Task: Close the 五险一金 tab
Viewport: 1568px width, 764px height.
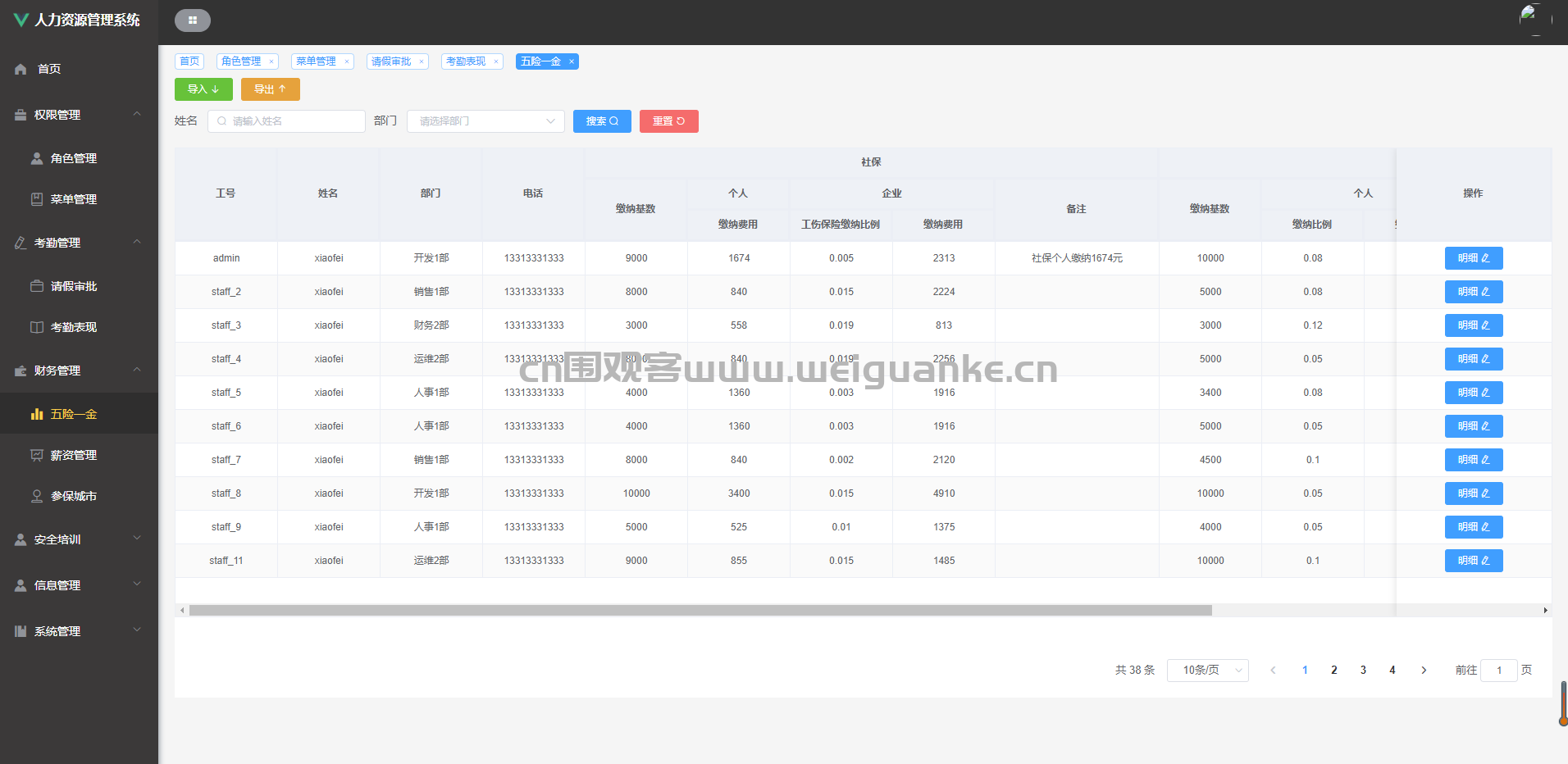Action: pyautogui.click(x=572, y=61)
